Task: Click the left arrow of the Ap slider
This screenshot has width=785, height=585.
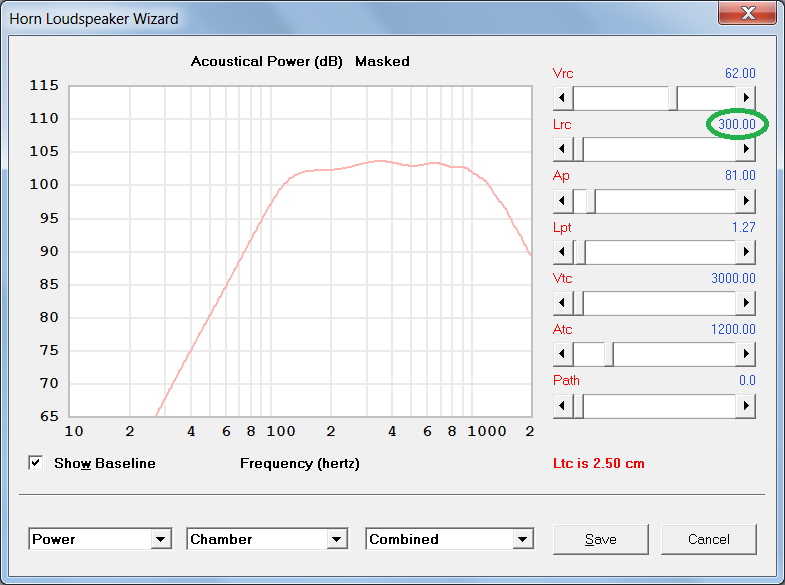Action: pos(563,201)
